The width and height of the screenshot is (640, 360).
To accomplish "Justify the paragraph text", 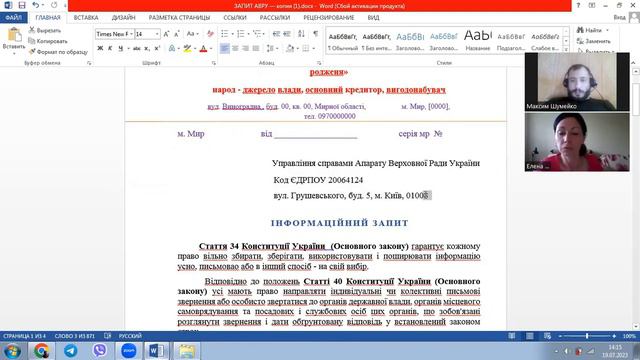I will [x=256, y=49].
